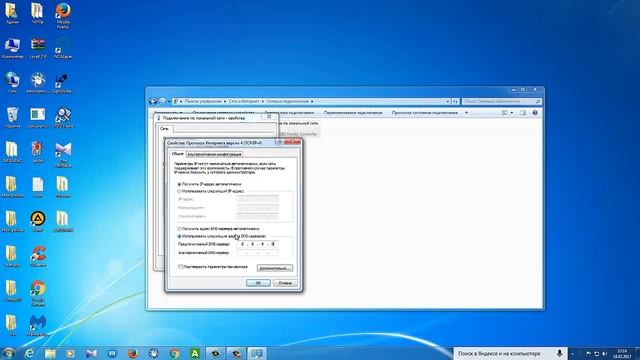The image size is (640, 360).
Task: Open help in Network Connections toolbar
Action: [x=535, y=113]
